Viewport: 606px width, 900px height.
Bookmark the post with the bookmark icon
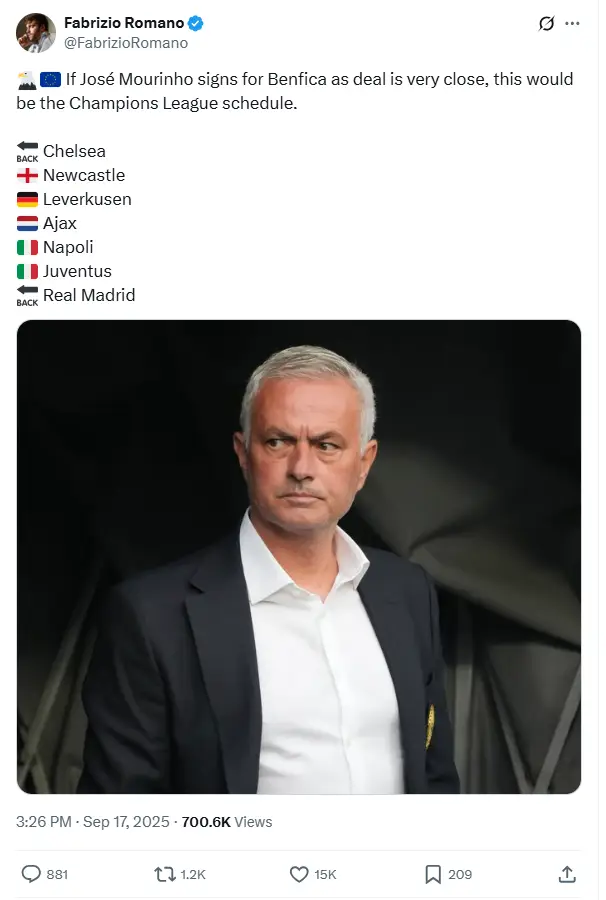pos(433,874)
